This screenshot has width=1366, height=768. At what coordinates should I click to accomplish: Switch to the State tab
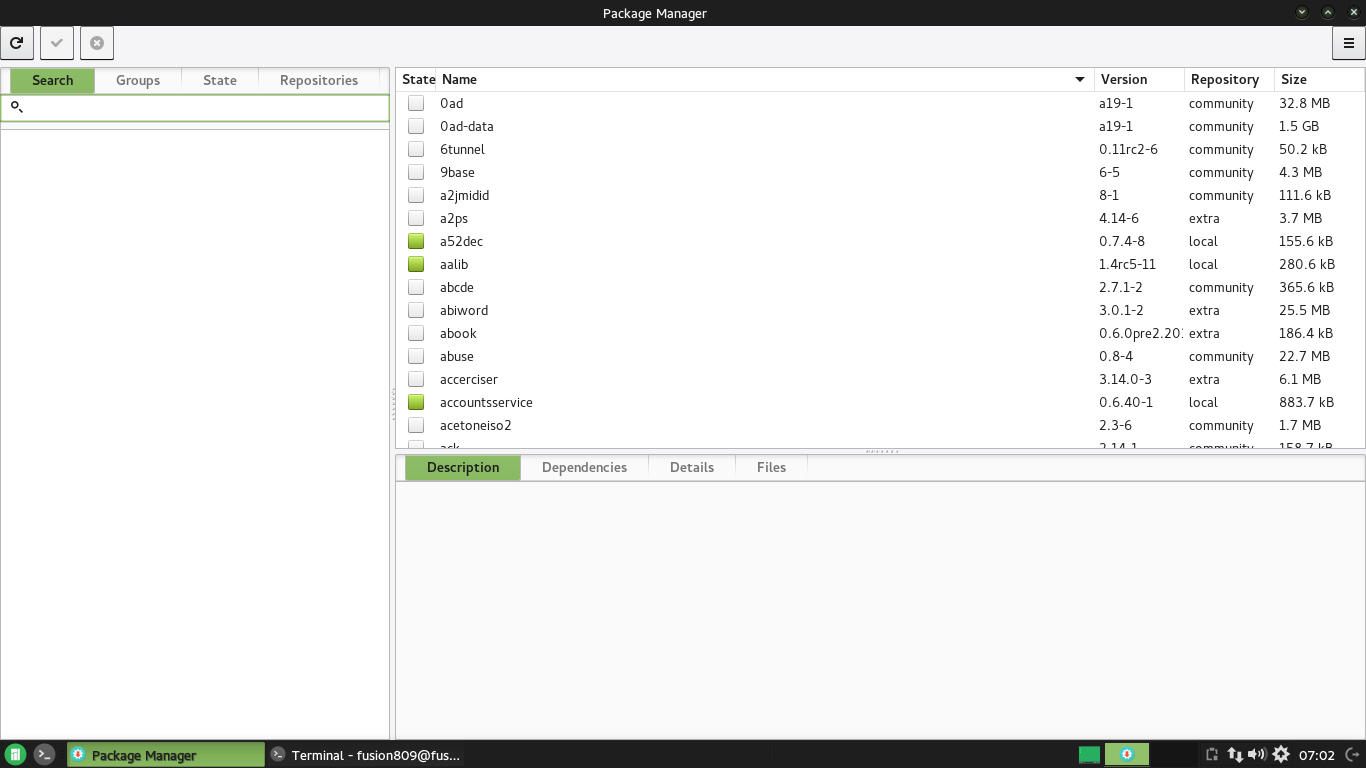pyautogui.click(x=220, y=80)
